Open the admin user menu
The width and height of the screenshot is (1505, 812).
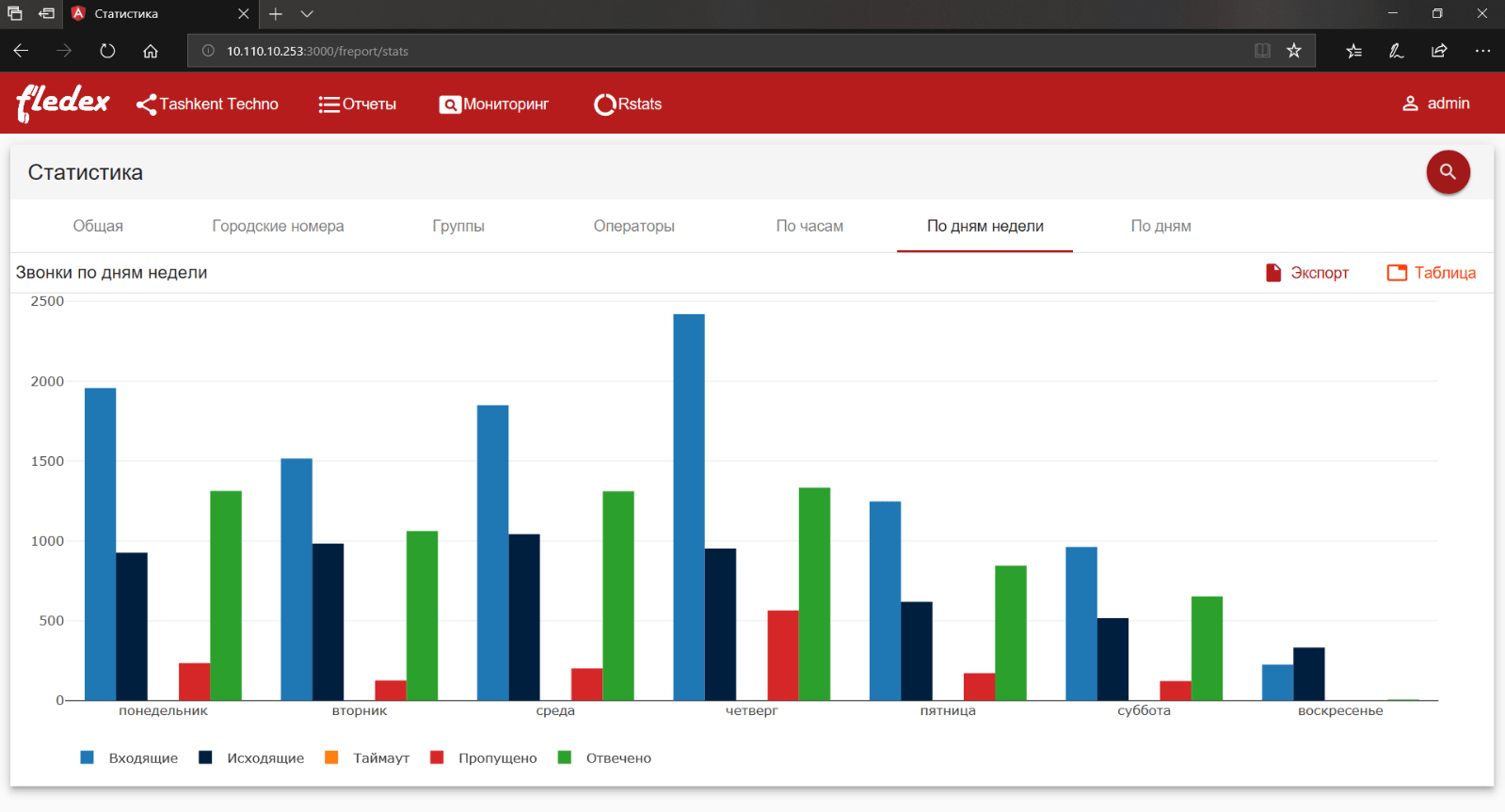(x=1435, y=103)
